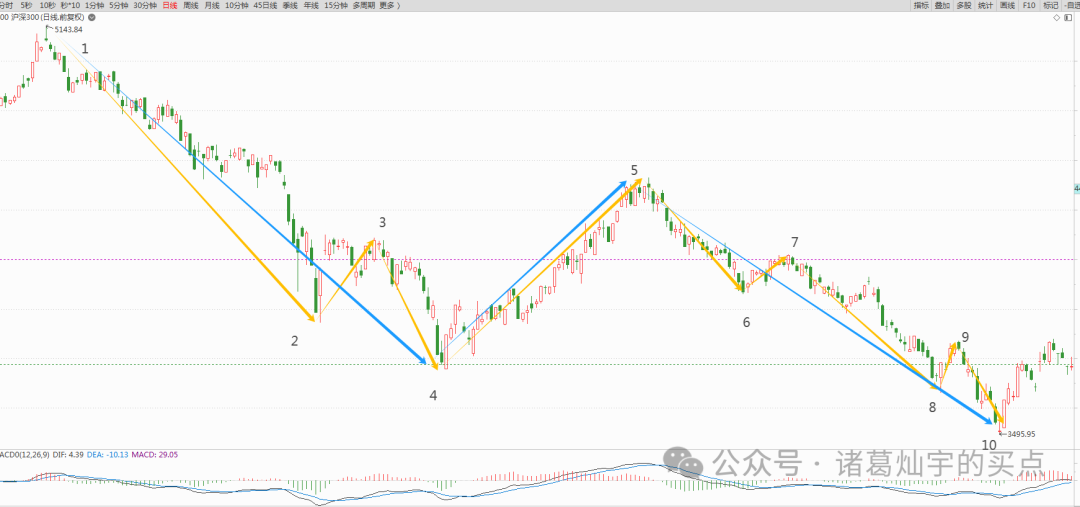Choose the 5分钟 timeframe

(x=119, y=6)
